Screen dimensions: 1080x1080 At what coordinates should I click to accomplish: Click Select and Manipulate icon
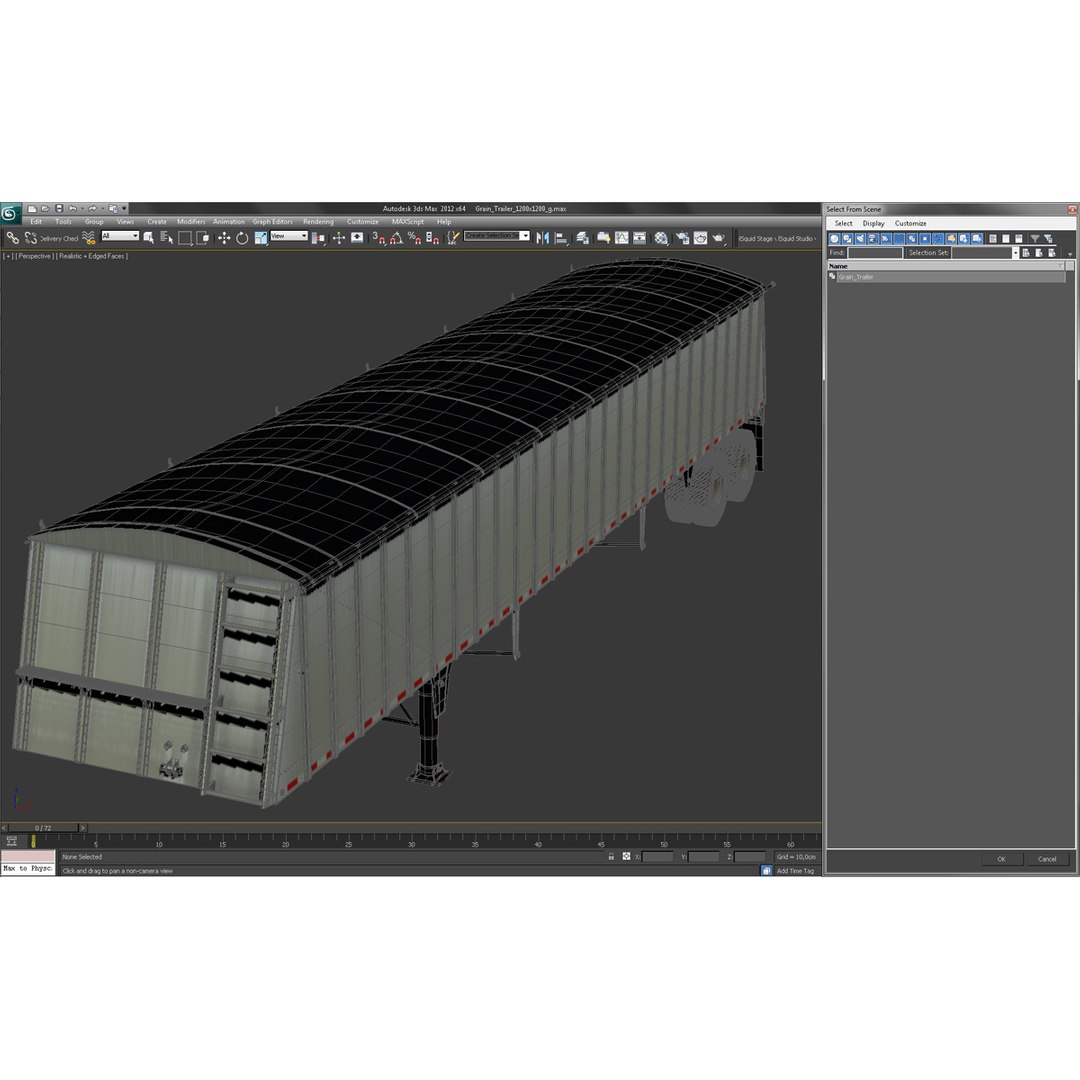tap(339, 238)
